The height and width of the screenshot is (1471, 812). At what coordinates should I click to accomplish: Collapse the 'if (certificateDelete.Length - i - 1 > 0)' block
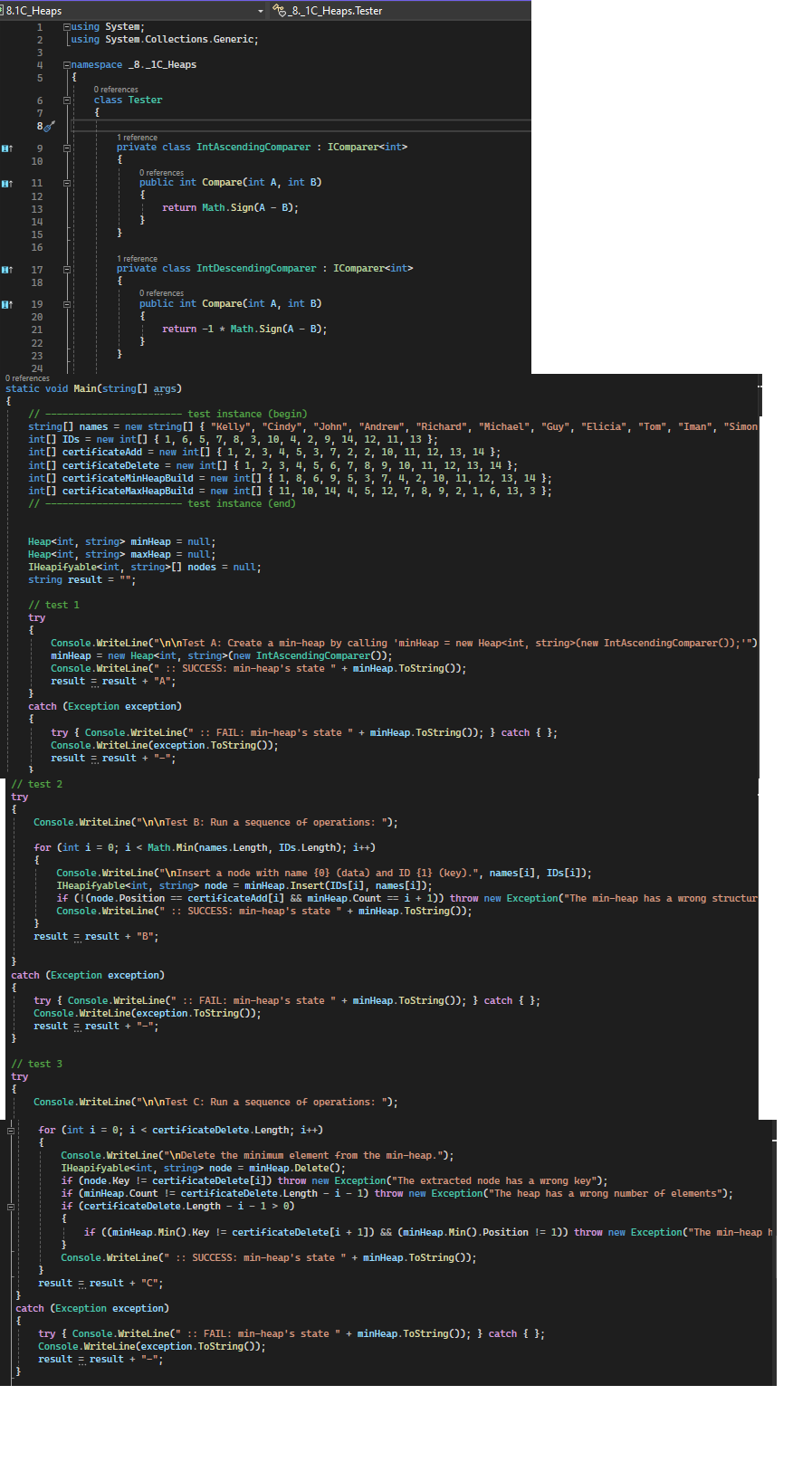[x=11, y=1207]
